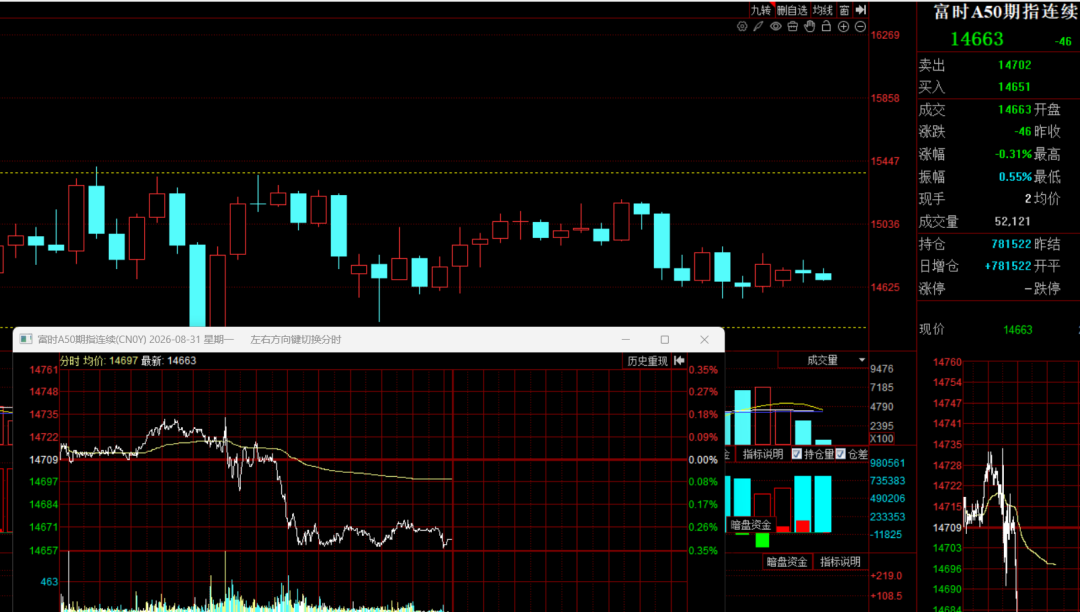Open 指标说明 under the volume chart

[763, 454]
